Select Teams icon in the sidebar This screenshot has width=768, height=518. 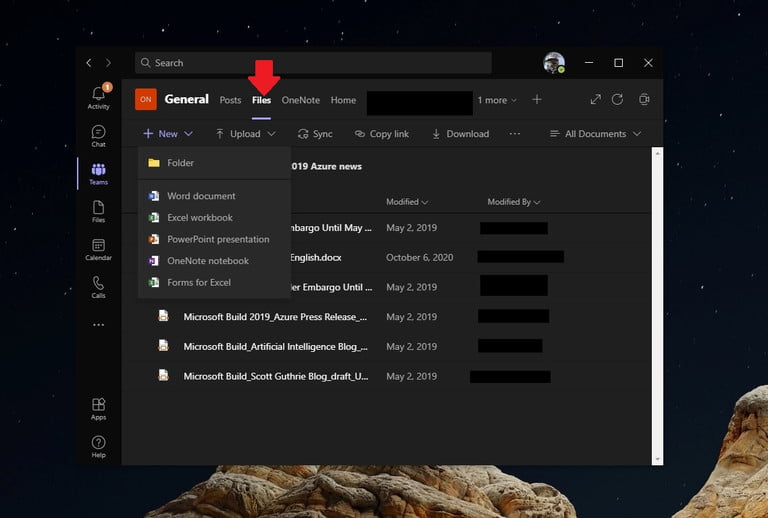pyautogui.click(x=98, y=174)
